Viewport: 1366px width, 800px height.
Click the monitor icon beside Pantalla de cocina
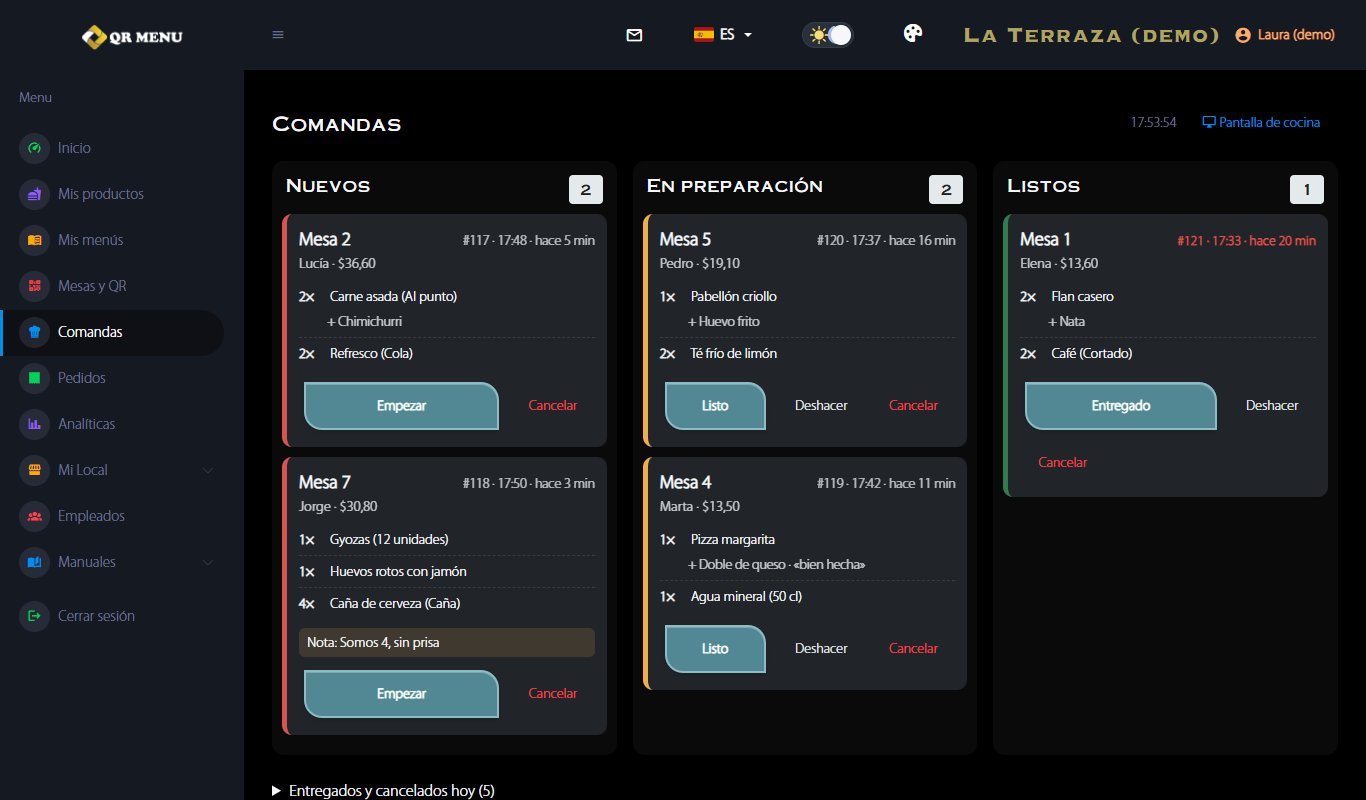pos(1208,122)
